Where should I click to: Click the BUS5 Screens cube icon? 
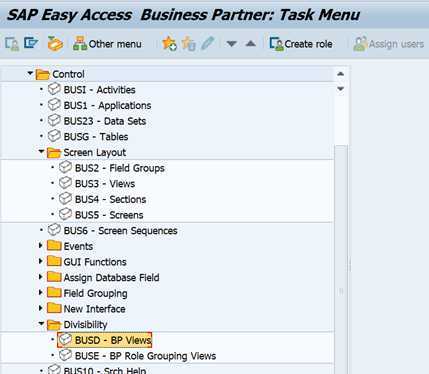(65, 215)
